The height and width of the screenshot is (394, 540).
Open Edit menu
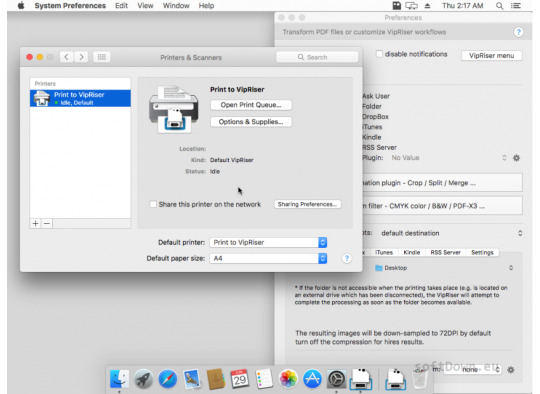122,6
